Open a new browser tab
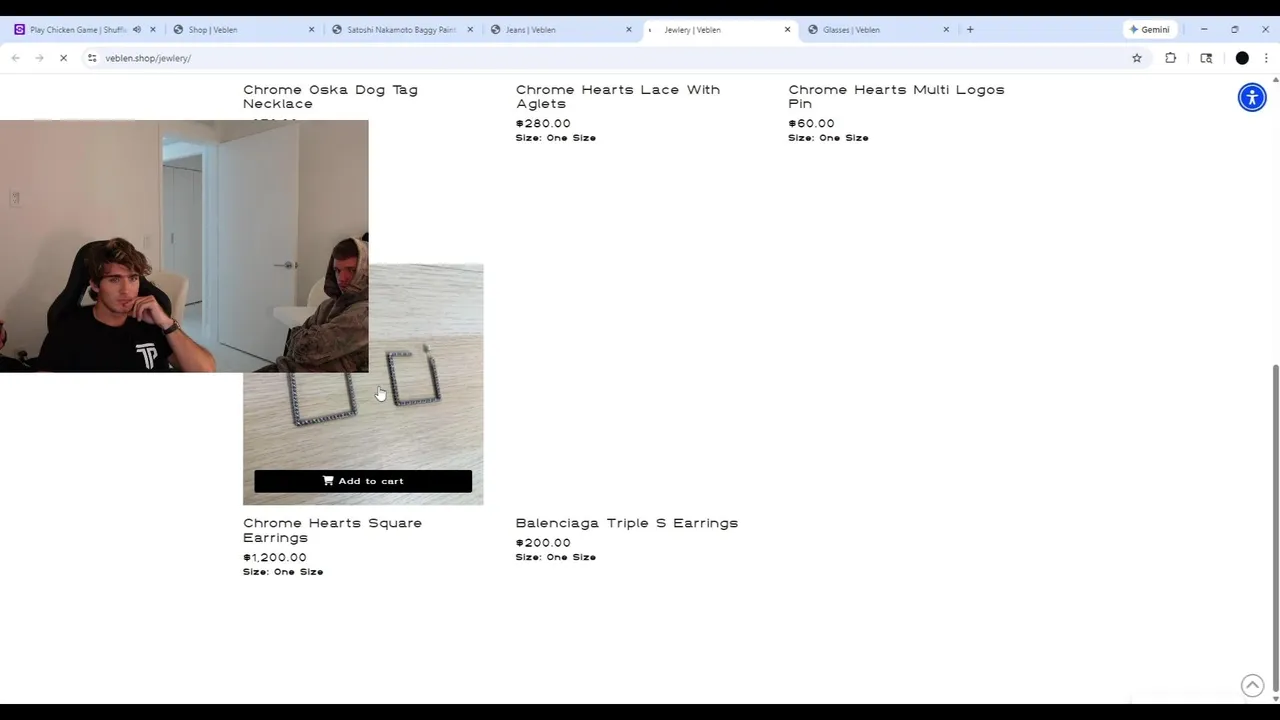Screen dimensions: 1280x720 [x=970, y=30]
